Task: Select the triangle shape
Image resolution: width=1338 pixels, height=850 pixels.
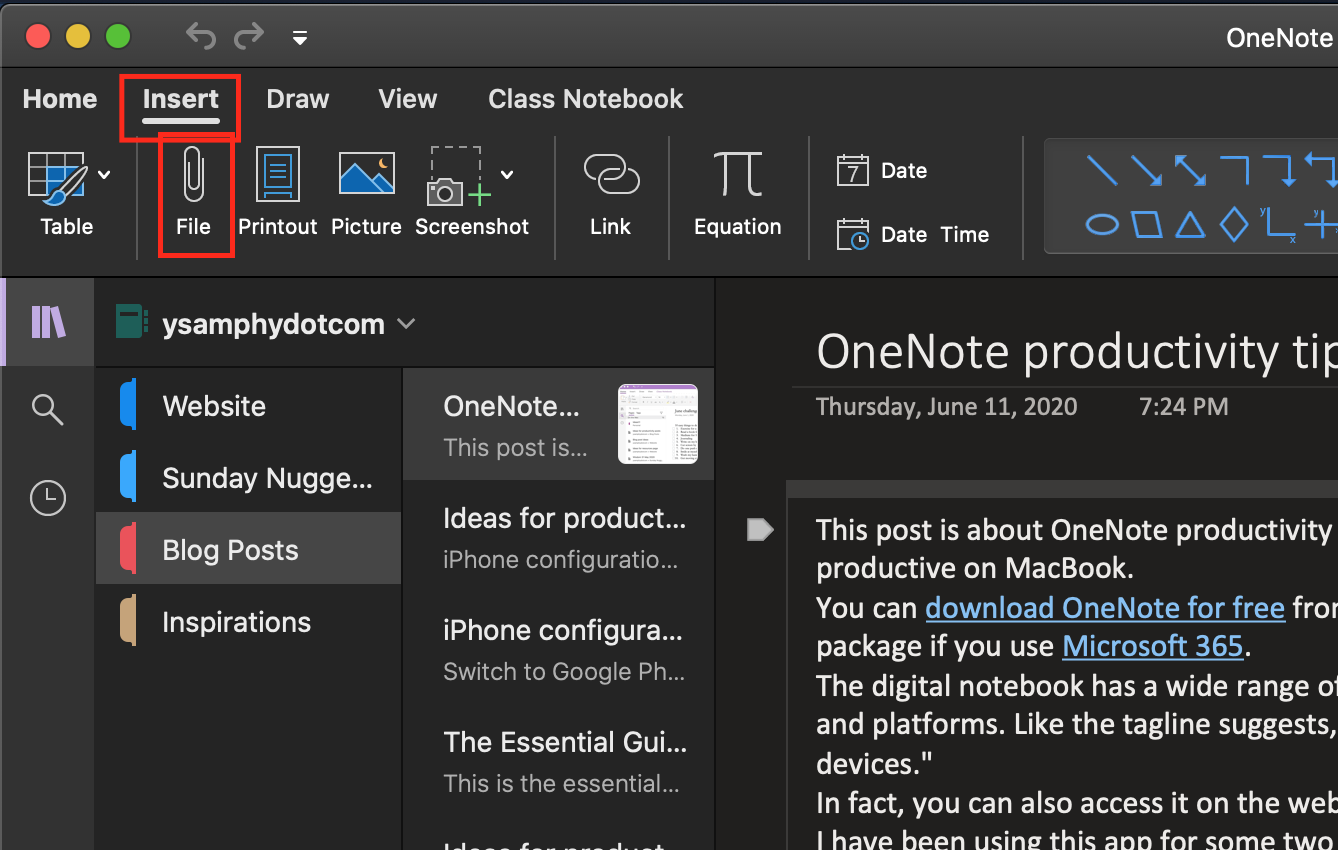Action: click(x=1190, y=224)
